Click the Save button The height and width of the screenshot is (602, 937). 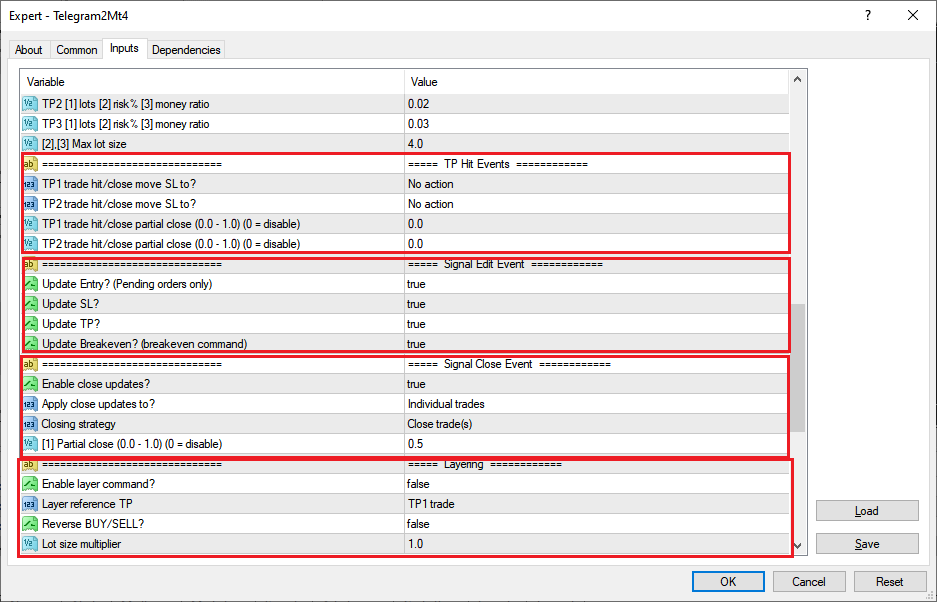point(866,544)
